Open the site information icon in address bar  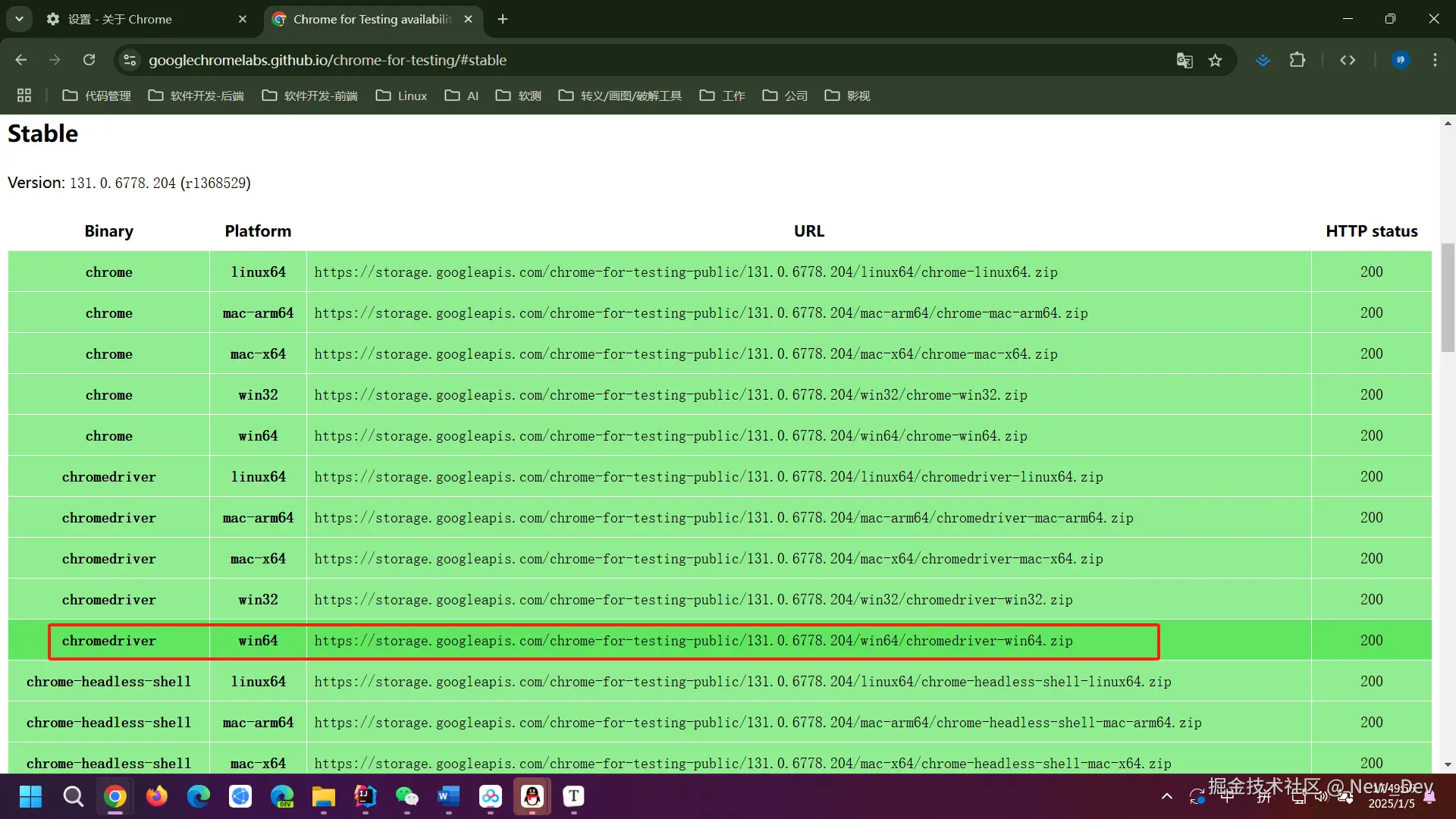tap(130, 60)
